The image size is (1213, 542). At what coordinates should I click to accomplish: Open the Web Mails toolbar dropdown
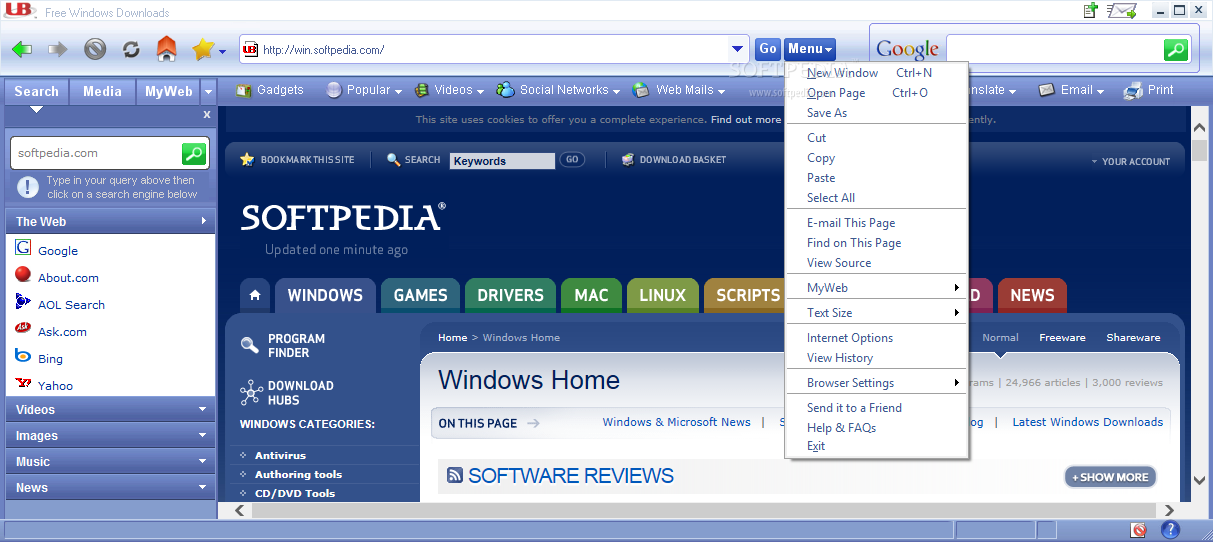[x=680, y=90]
